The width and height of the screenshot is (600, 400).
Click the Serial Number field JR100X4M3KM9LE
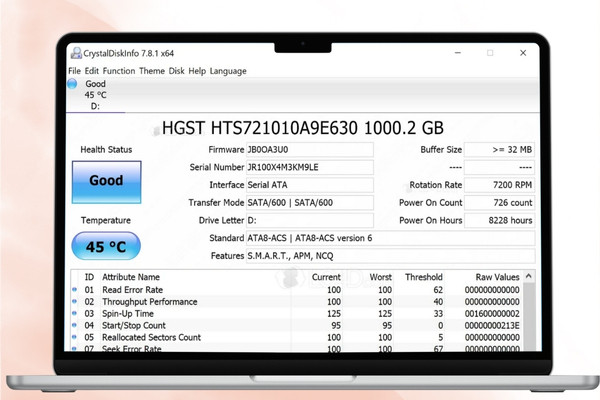coord(310,167)
